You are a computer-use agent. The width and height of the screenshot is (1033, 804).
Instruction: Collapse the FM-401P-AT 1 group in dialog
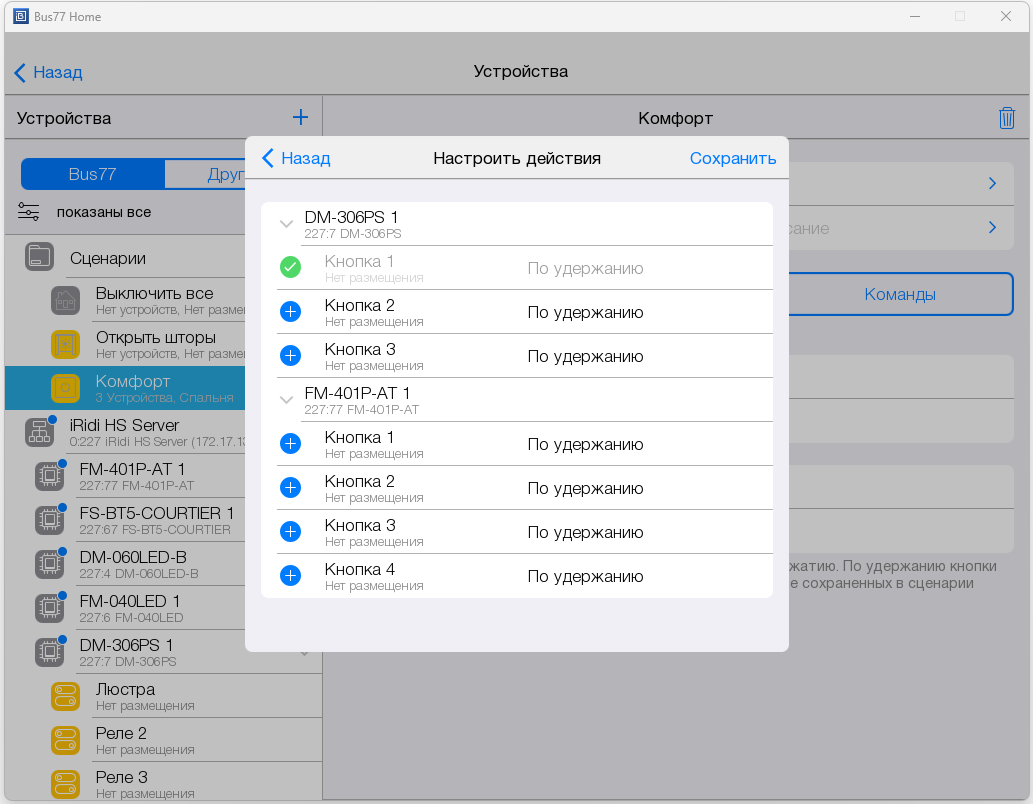(x=286, y=400)
